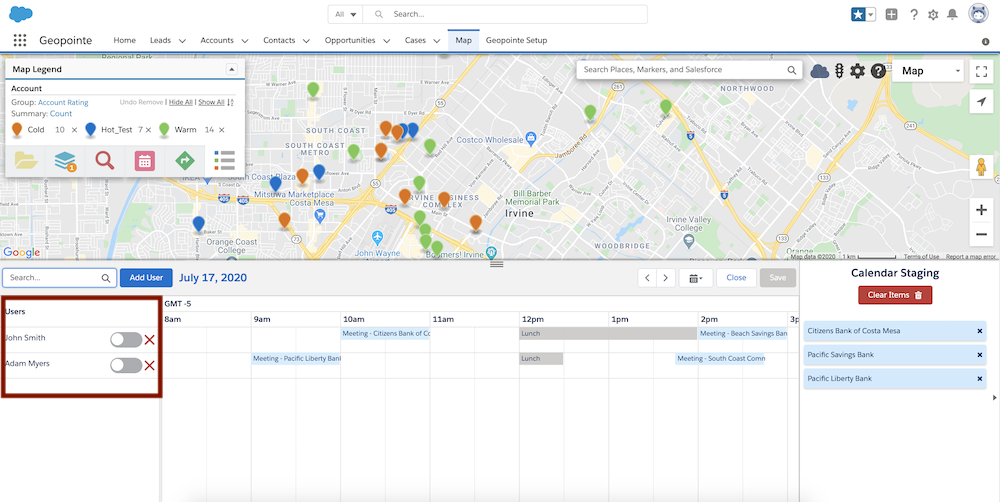View notifications bell icon

click(952, 14)
